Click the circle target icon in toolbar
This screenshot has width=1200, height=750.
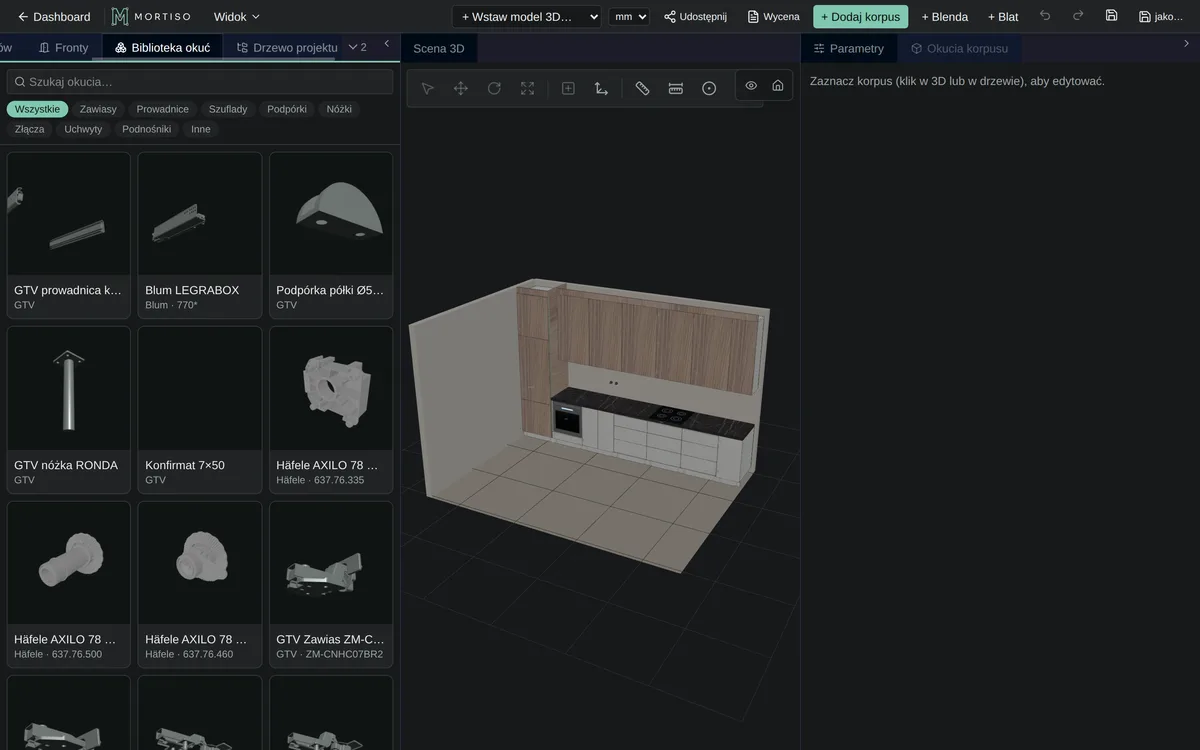(x=709, y=88)
